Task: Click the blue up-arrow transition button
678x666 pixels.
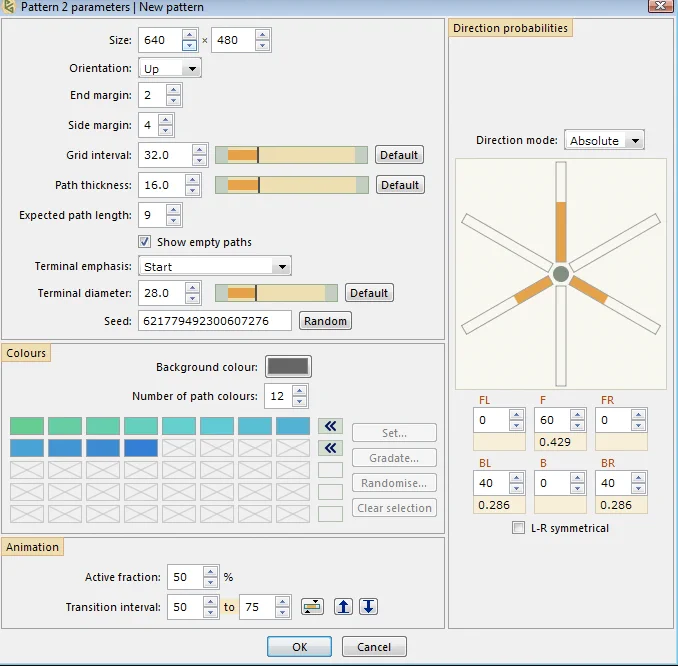Action: tap(343, 606)
